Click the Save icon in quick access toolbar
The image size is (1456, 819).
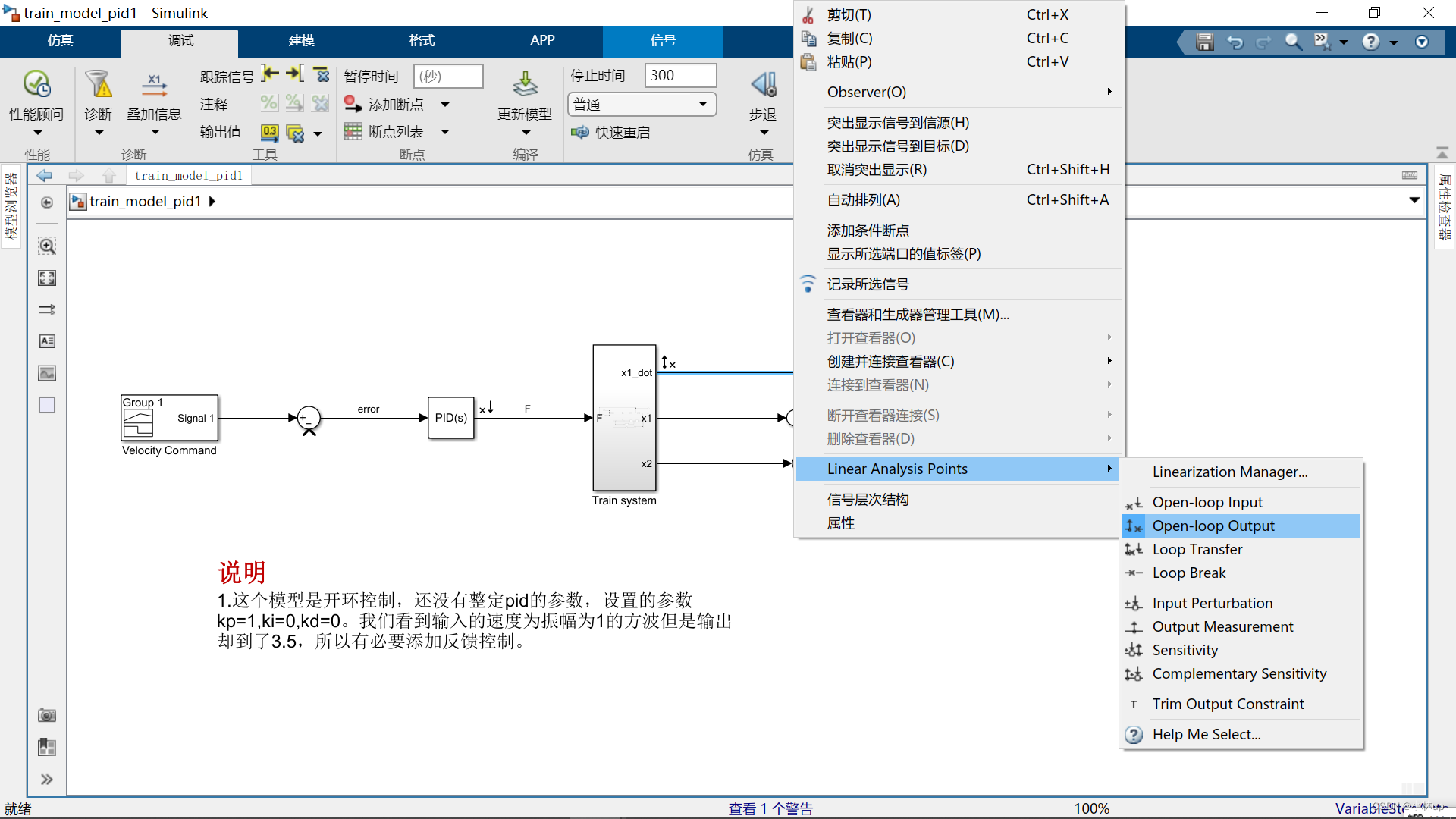pyautogui.click(x=1204, y=42)
